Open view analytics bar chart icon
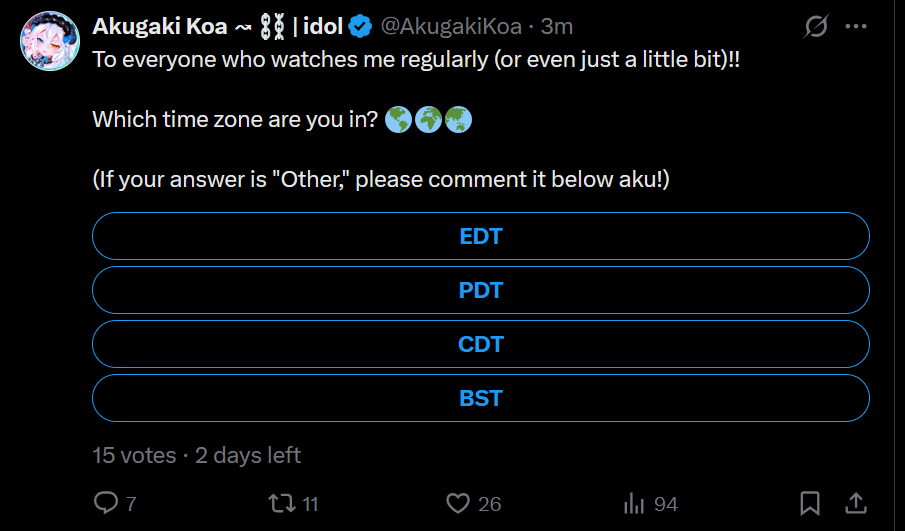This screenshot has height=531, width=905. point(635,503)
